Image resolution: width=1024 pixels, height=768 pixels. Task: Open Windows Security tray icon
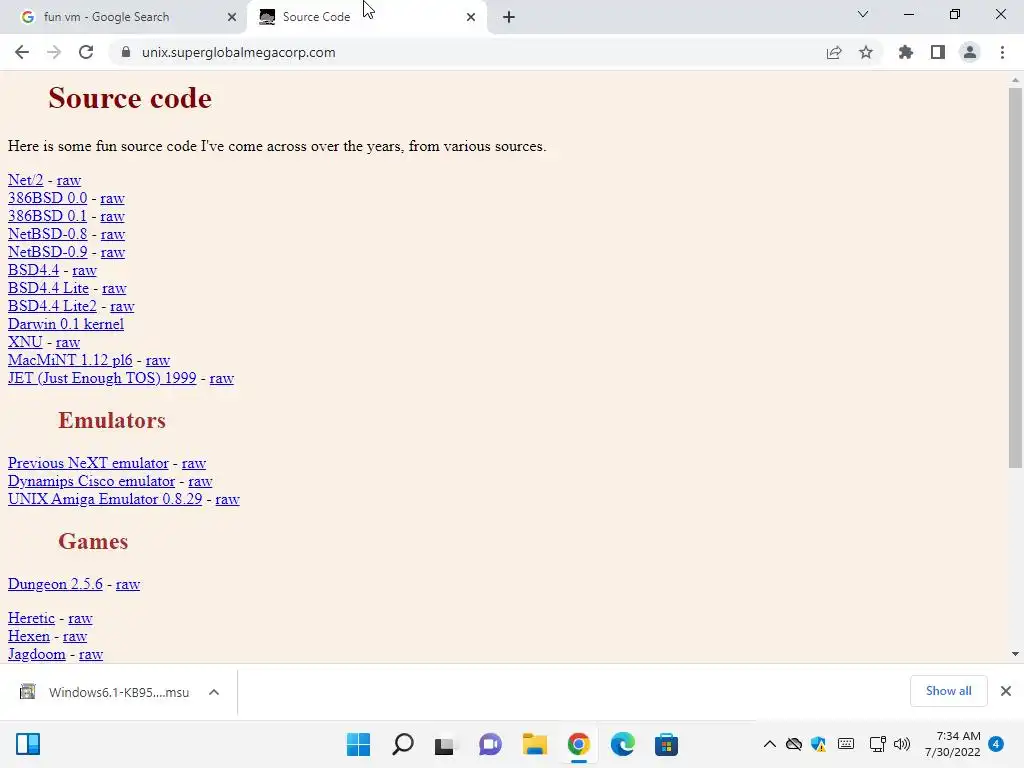(818, 744)
